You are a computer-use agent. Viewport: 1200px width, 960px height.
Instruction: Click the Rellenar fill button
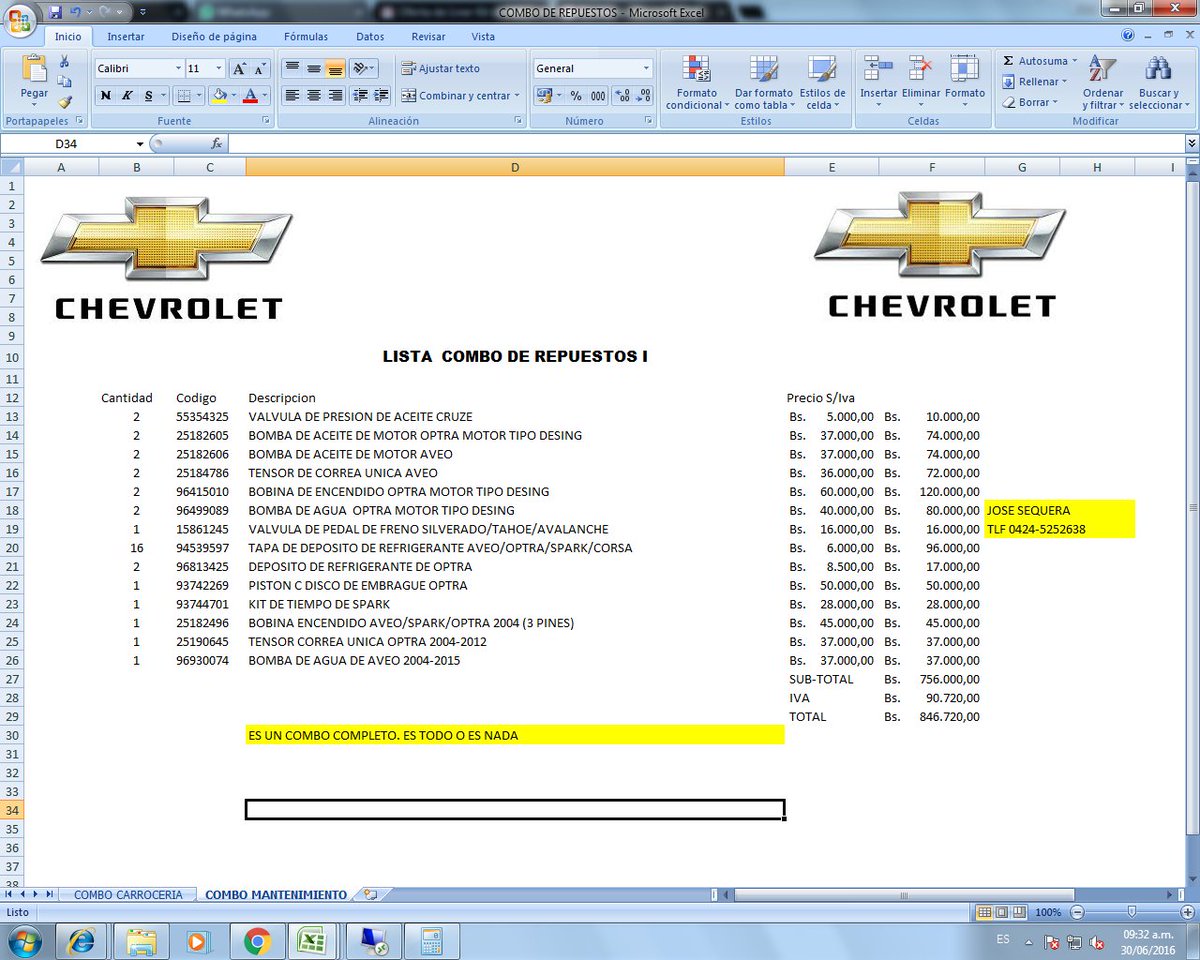1035,82
